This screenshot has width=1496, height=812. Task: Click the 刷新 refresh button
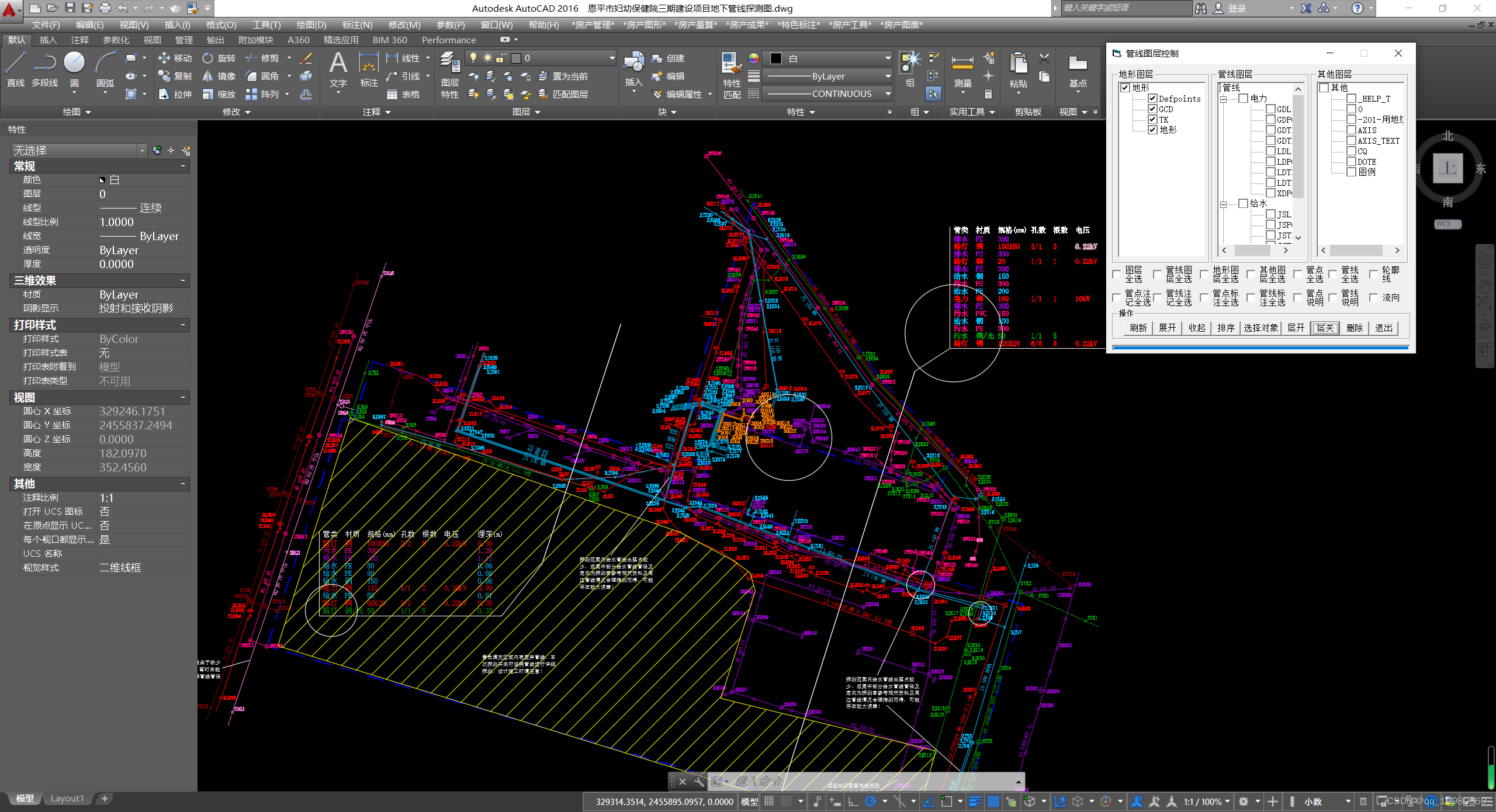tap(1137, 328)
